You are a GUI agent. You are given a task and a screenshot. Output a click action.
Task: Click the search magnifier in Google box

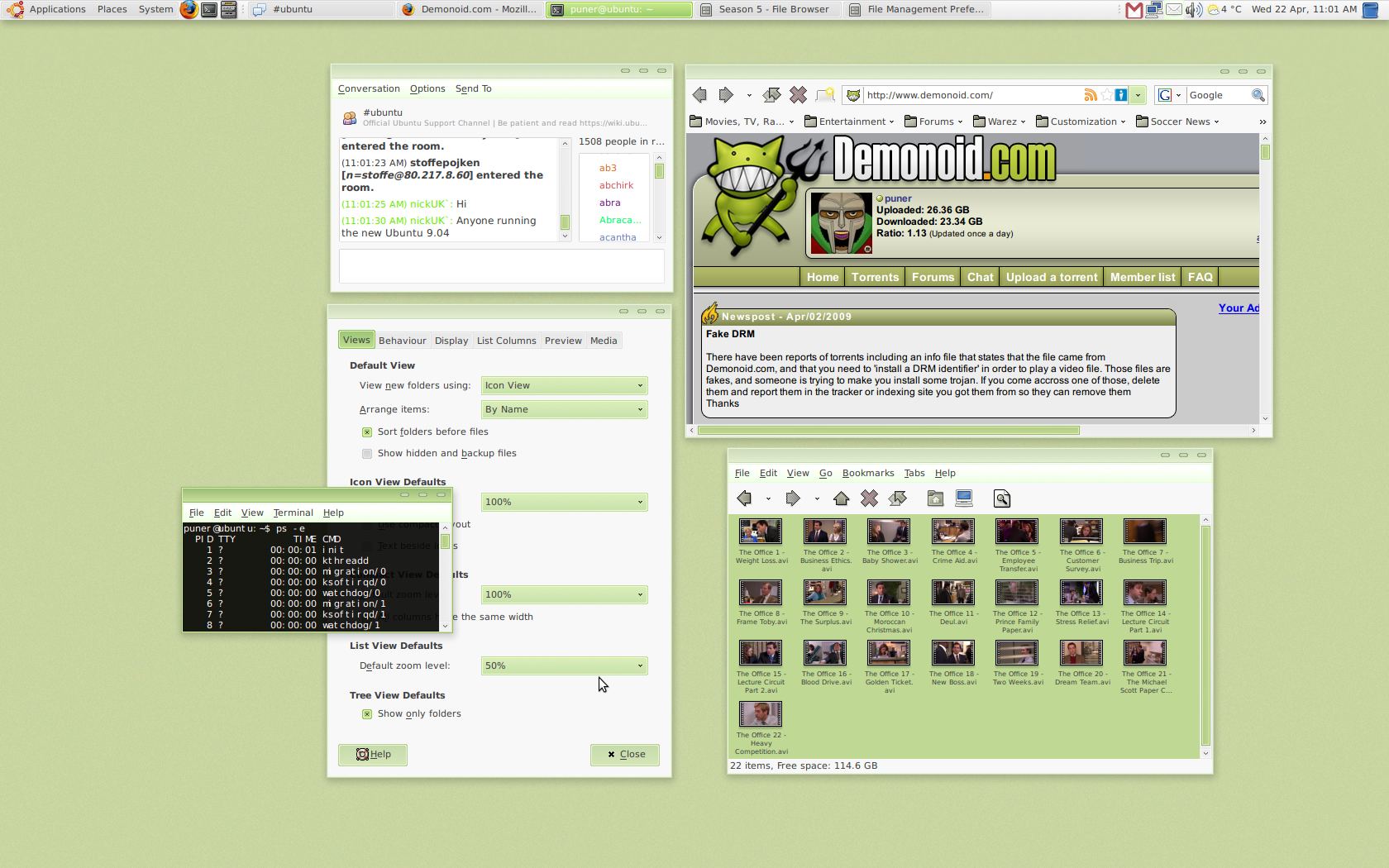(1258, 95)
